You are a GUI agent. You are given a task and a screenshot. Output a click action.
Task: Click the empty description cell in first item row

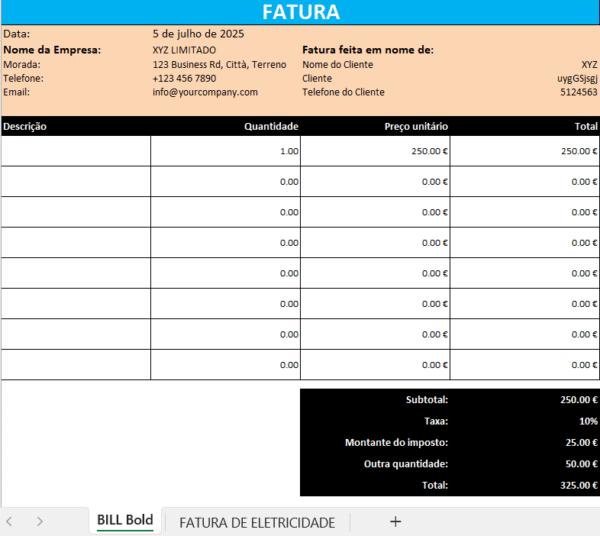pyautogui.click(x=76, y=151)
